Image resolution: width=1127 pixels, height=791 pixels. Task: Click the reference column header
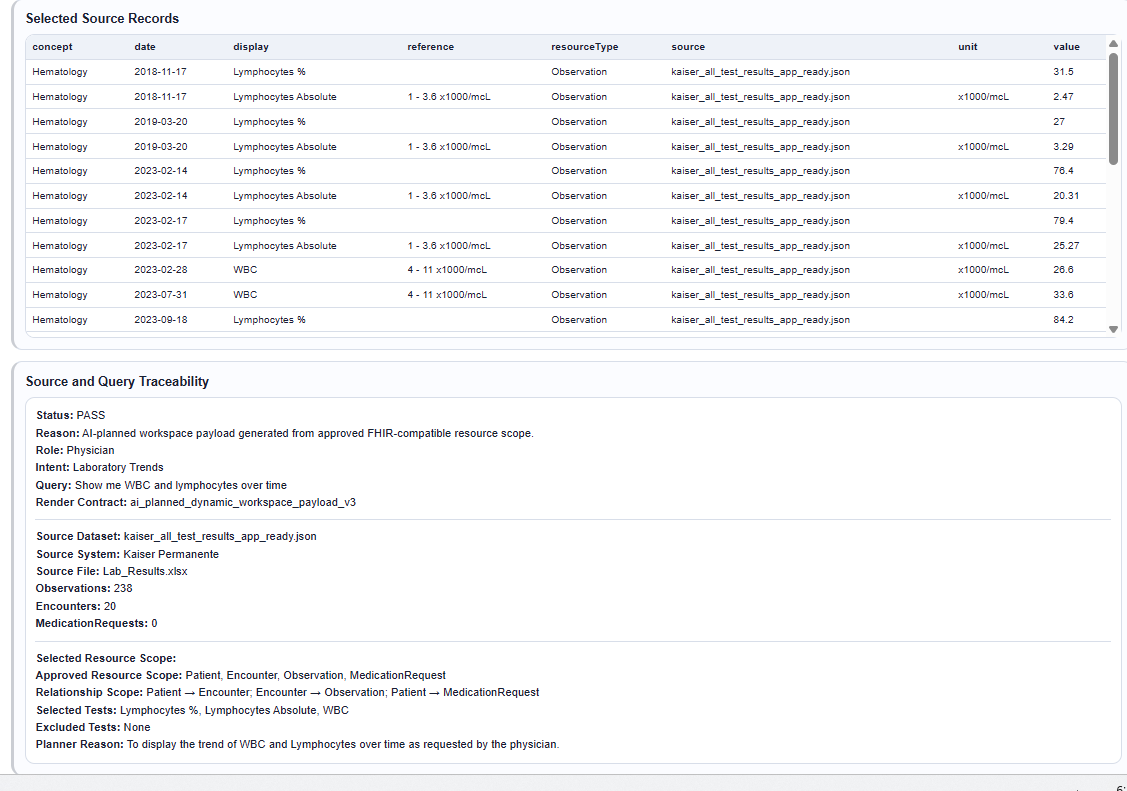pos(431,47)
